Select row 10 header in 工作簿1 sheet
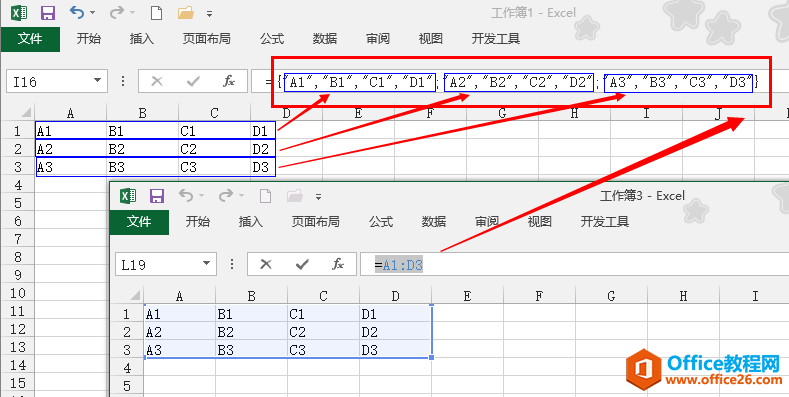Viewport: 789px width, 397px height. tap(18, 293)
